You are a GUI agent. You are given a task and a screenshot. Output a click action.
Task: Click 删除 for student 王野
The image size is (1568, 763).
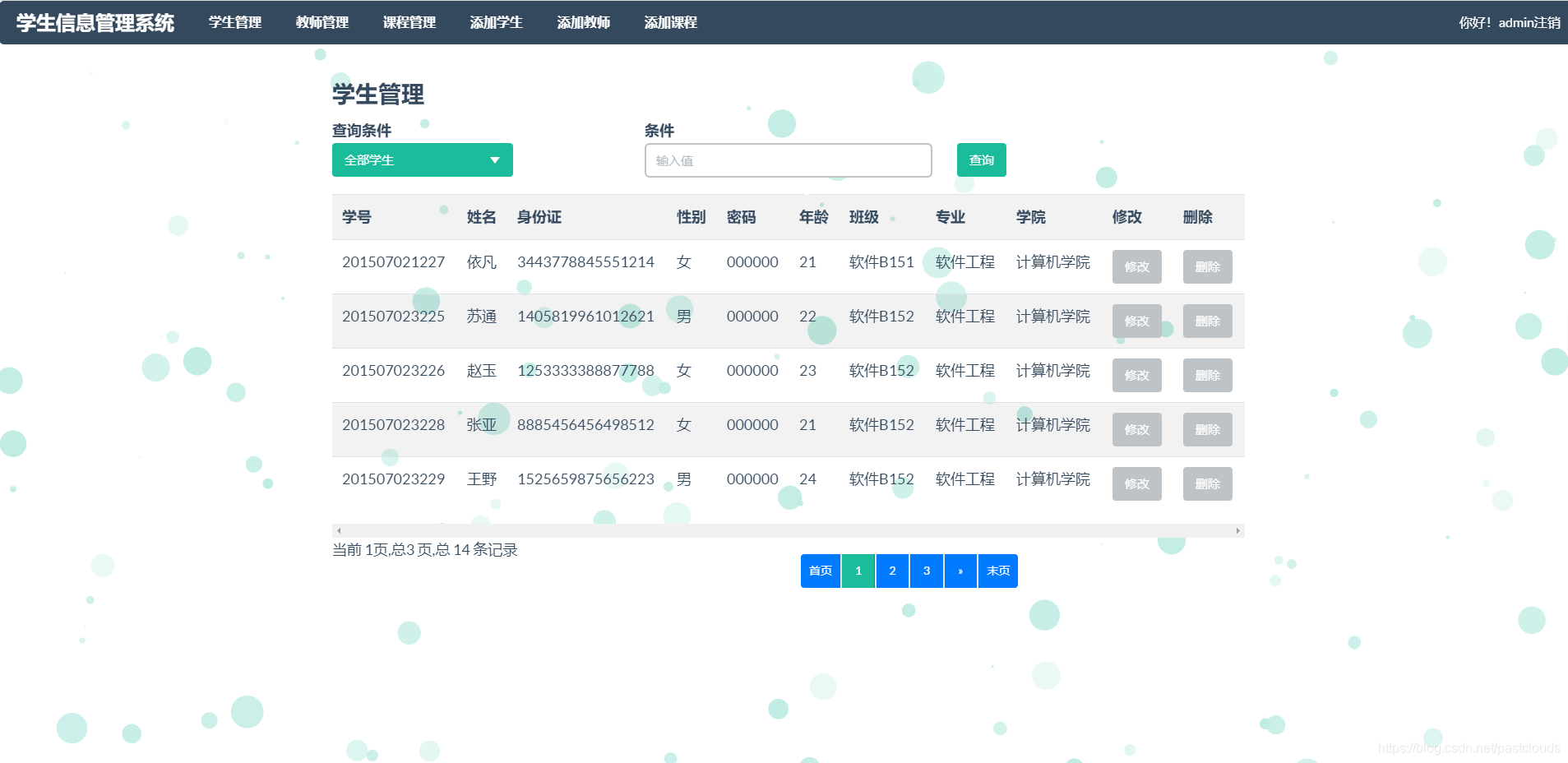[x=1208, y=483]
